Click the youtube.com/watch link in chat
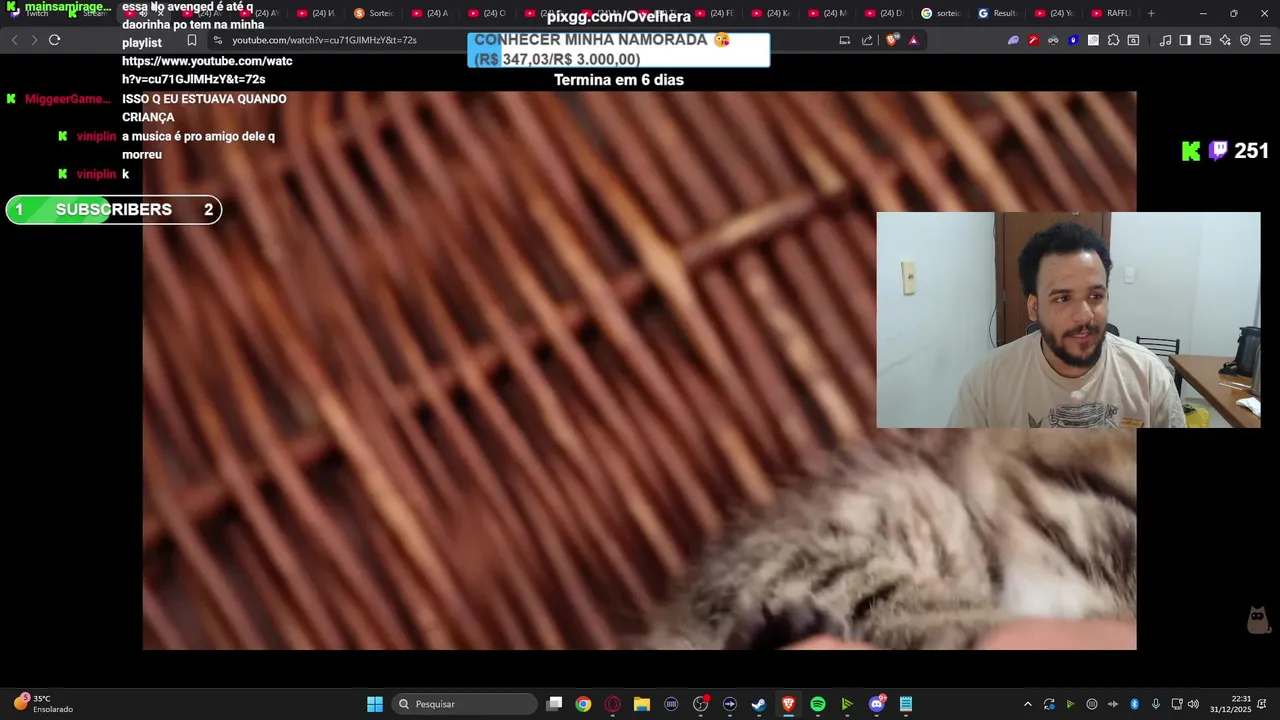Viewport: 1280px width, 720px height. click(207, 70)
